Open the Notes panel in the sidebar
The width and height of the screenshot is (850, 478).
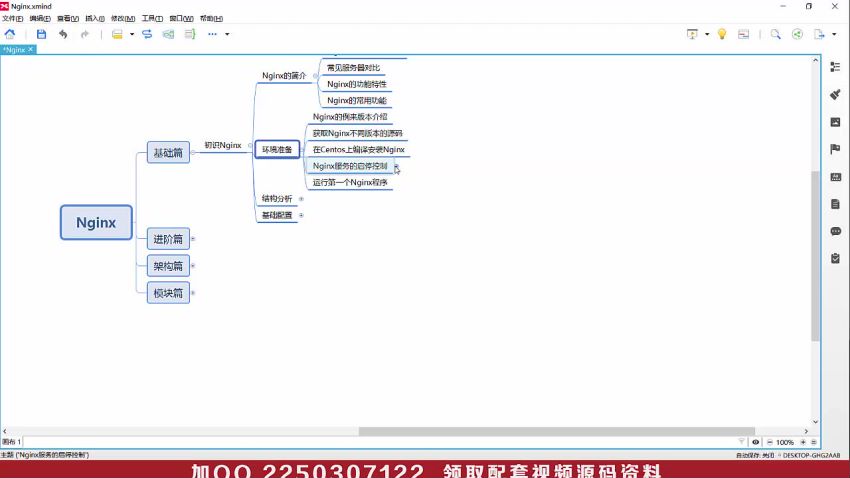tap(835, 204)
